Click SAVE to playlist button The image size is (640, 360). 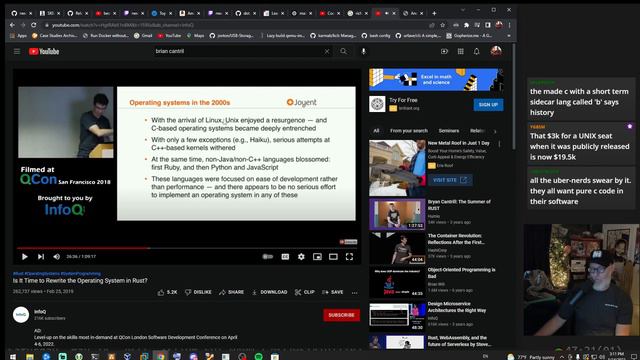coord(333,292)
